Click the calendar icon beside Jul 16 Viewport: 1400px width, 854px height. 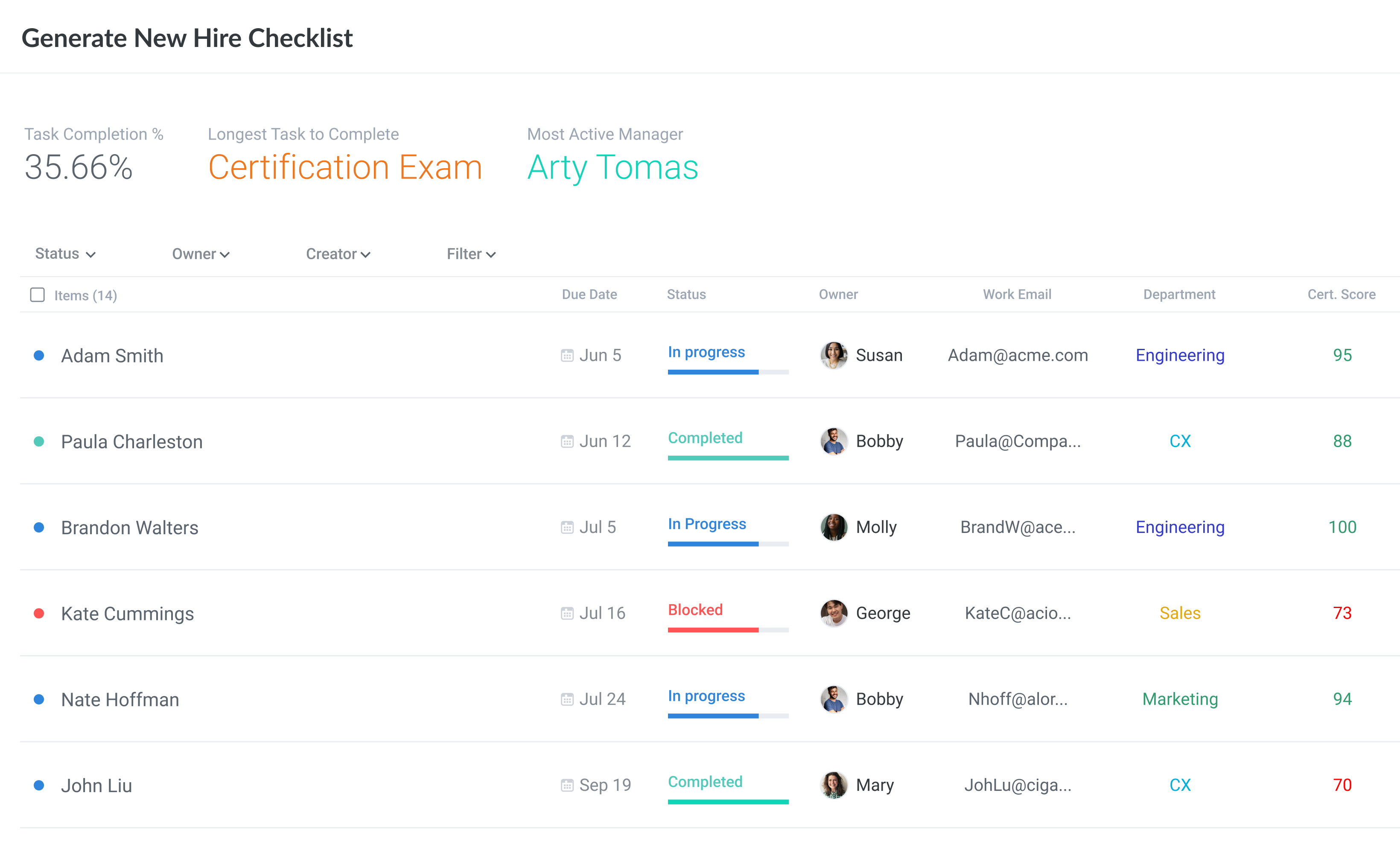coord(566,613)
